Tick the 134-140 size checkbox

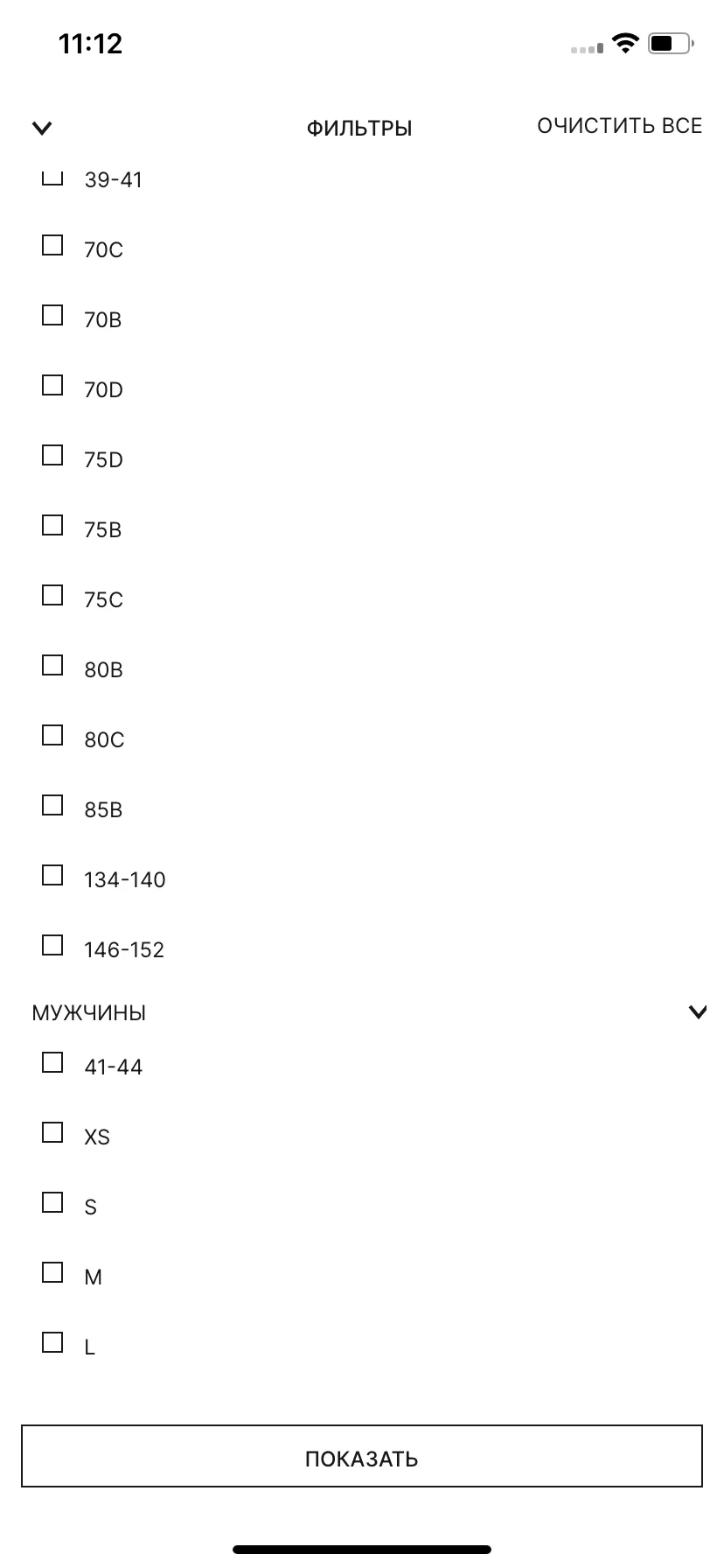point(52,875)
